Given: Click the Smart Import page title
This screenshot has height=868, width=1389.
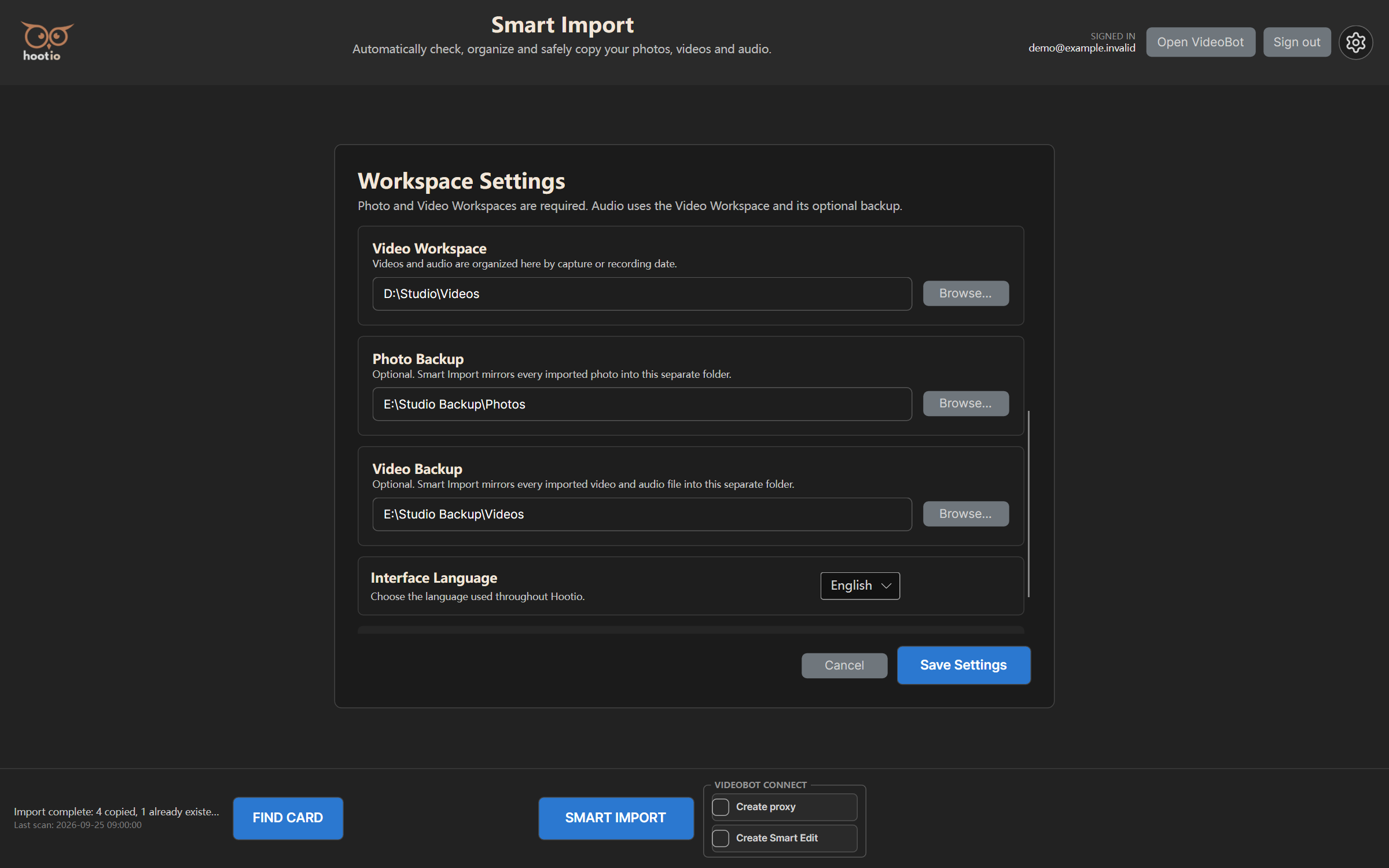Looking at the screenshot, I should 563,25.
